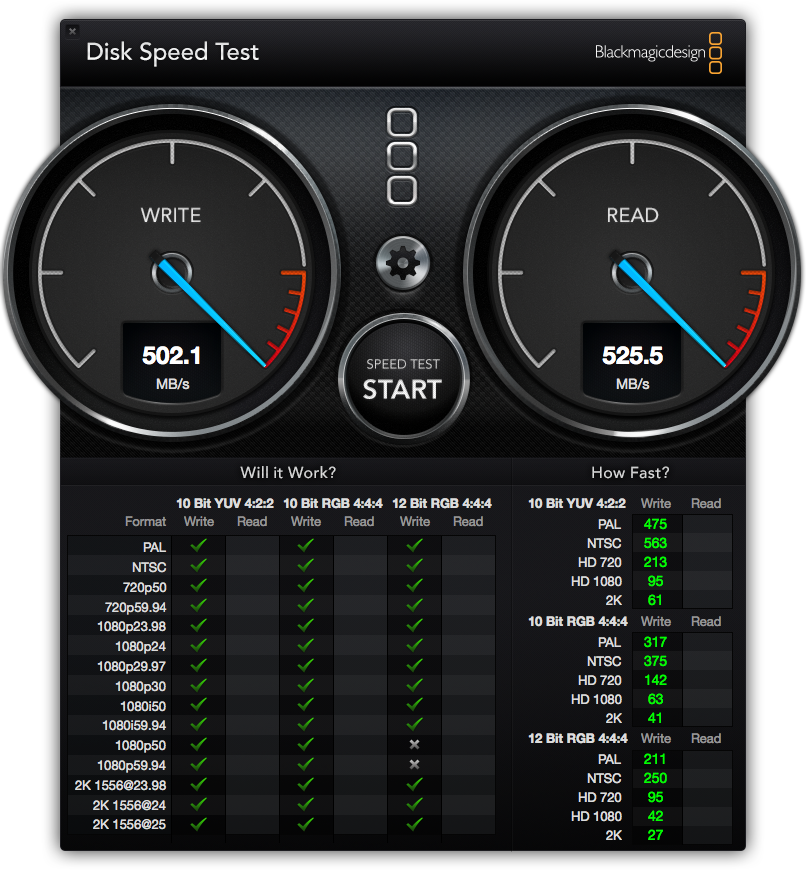Click the 10 Bit YUV 4:2:2 PAL write value 475
The height and width of the screenshot is (870, 806).
tap(655, 524)
